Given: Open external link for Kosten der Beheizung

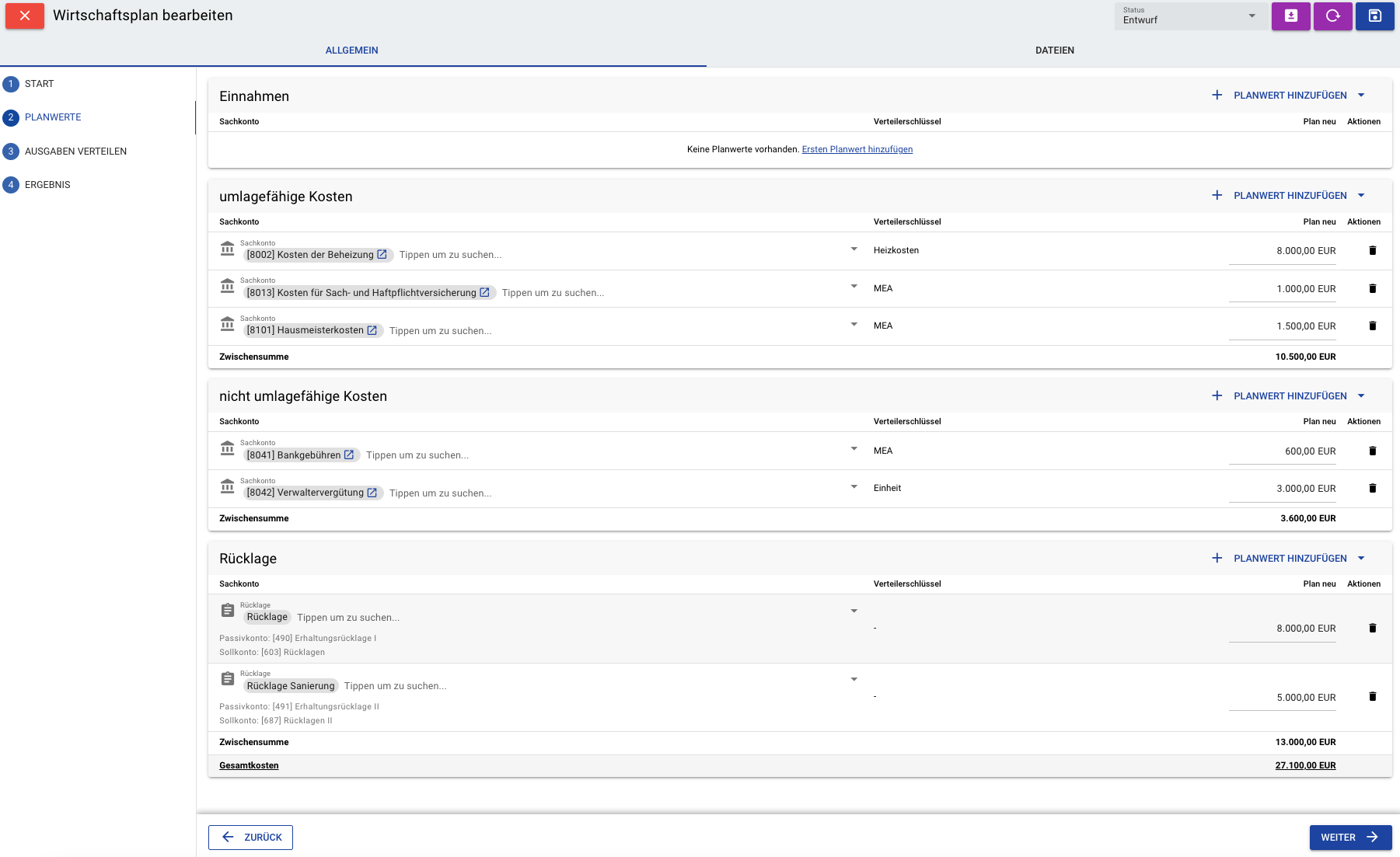Looking at the screenshot, I should (x=382, y=255).
